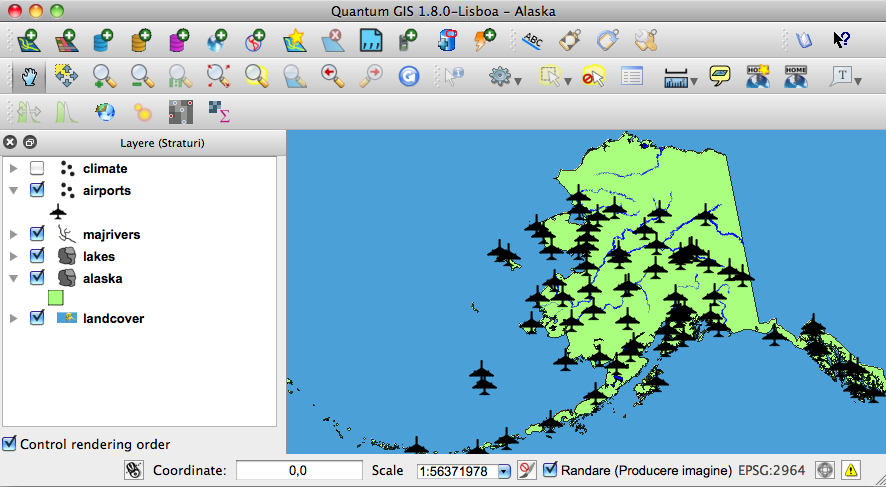Select the majrivers layer name
Viewport: 886px width, 487px height.
pos(111,234)
